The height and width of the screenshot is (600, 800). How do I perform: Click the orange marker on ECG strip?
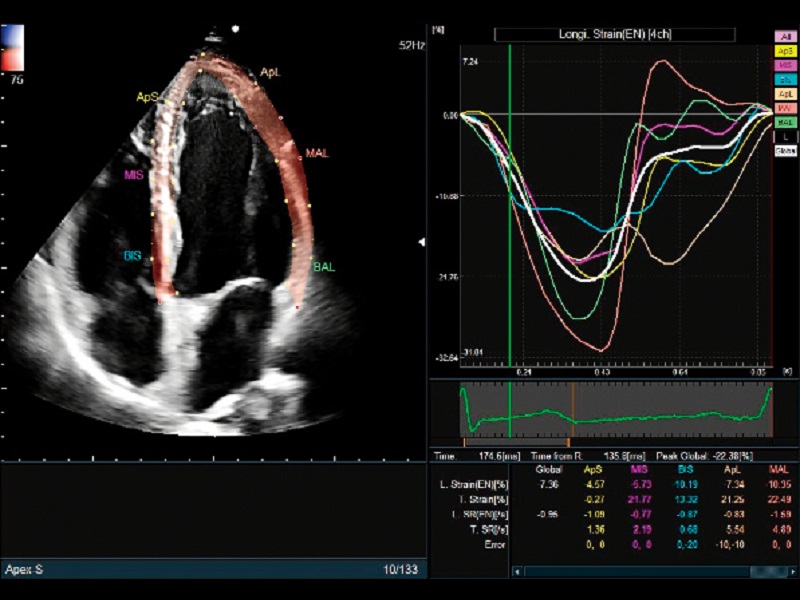pyautogui.click(x=572, y=410)
